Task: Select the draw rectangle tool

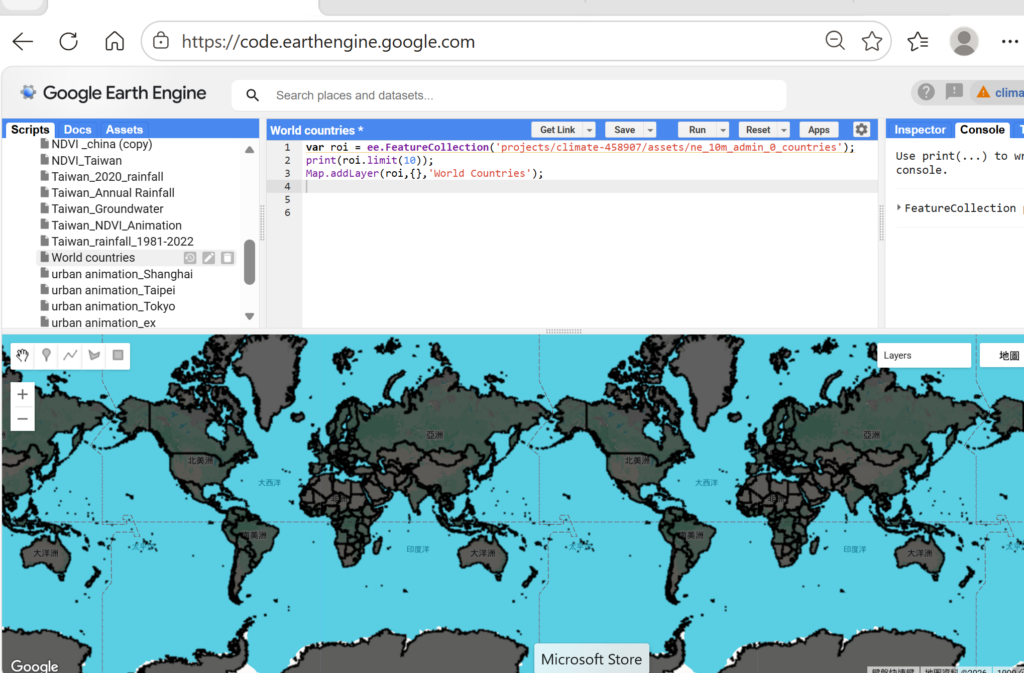Action: tap(118, 355)
